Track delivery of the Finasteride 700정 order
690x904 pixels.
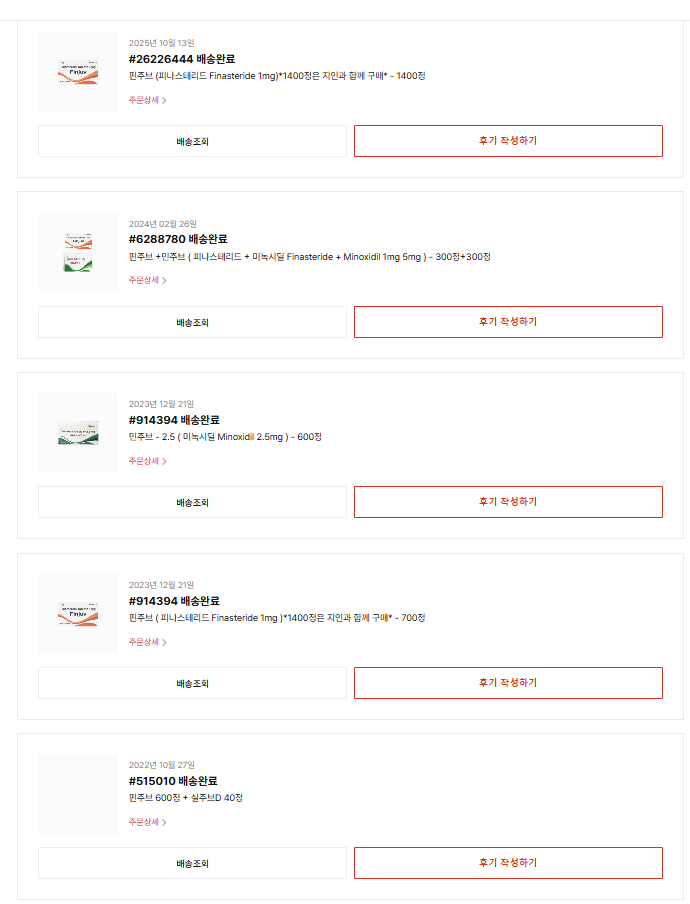[x=192, y=683]
